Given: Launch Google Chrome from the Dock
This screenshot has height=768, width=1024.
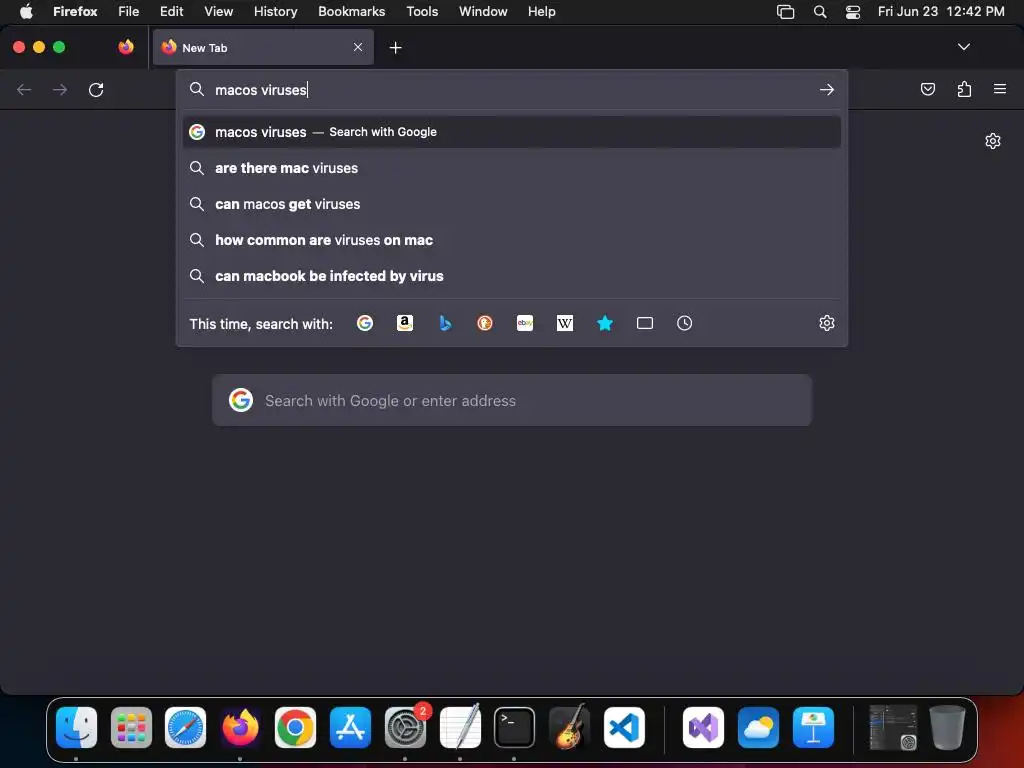Looking at the screenshot, I should (x=295, y=727).
